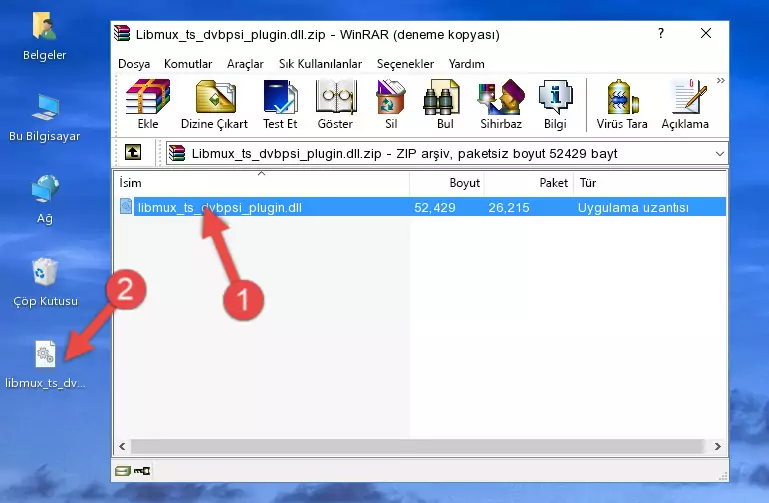The image size is (769, 503).
Task: Go up one folder level
Action: 132,152
